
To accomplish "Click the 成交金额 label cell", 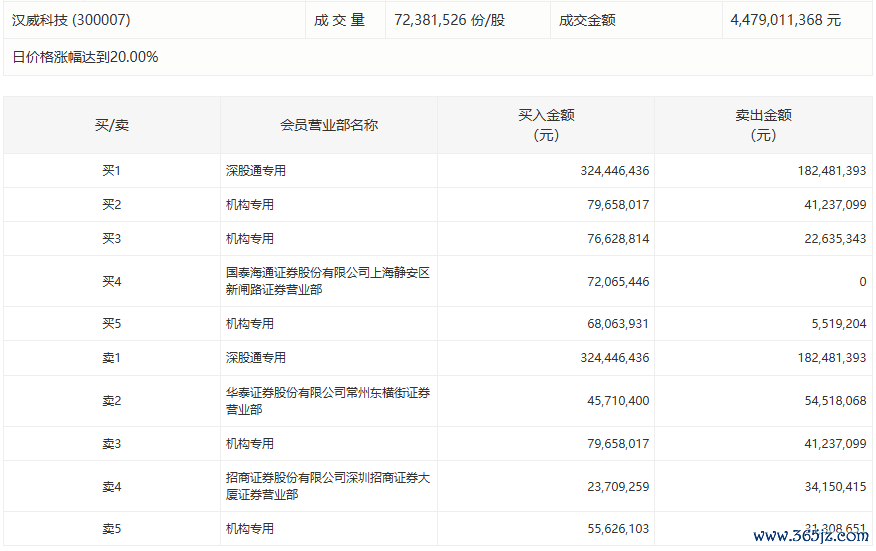I will 587,20.
